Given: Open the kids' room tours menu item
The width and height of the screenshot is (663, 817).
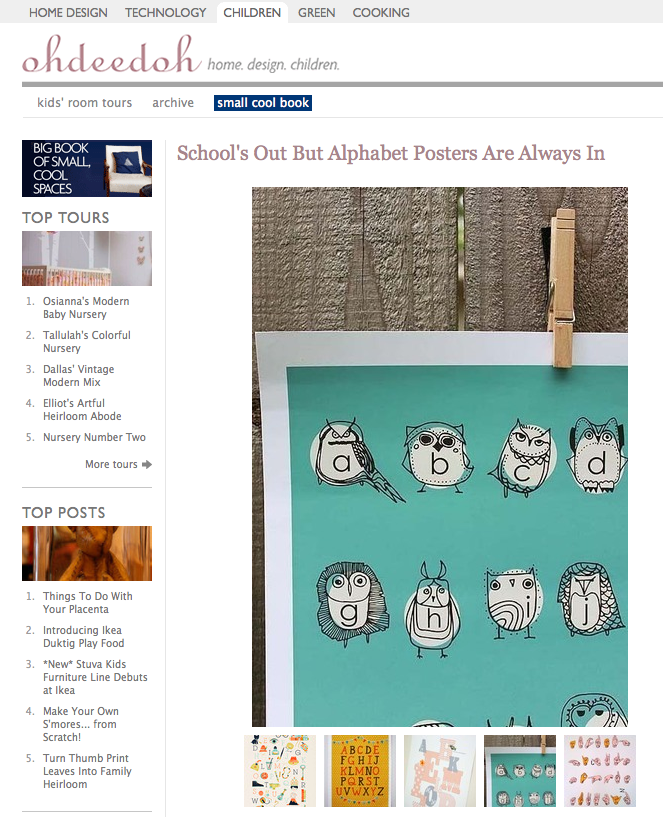Looking at the screenshot, I should (84, 103).
